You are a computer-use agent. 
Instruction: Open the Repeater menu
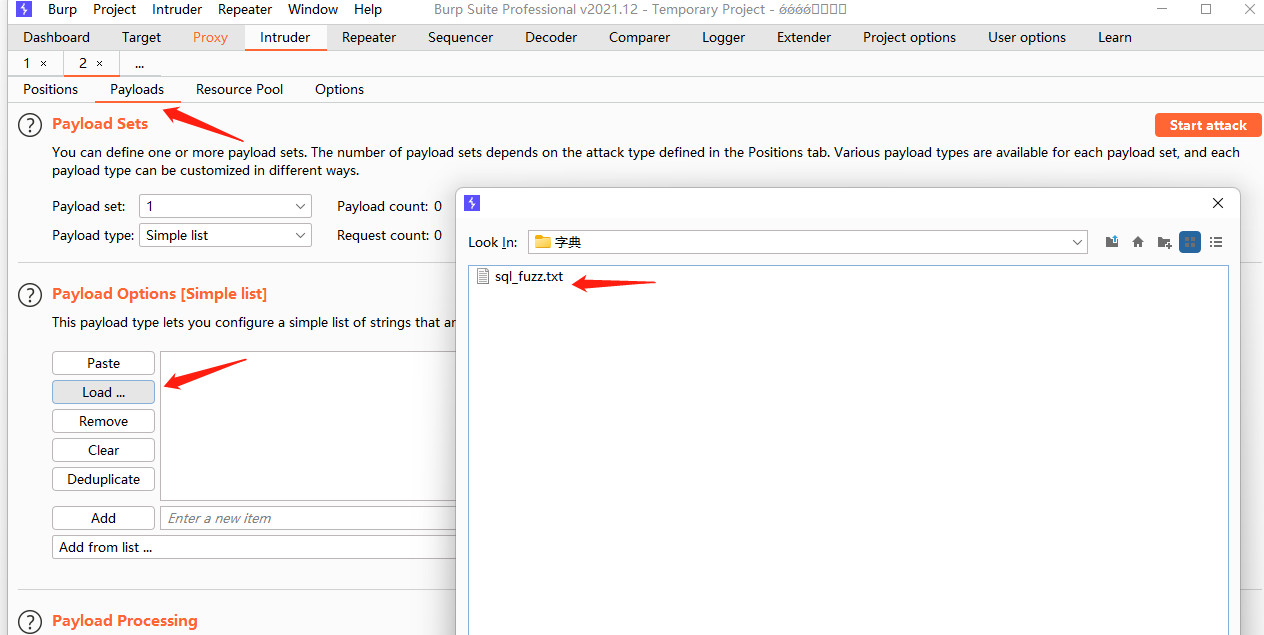(245, 9)
